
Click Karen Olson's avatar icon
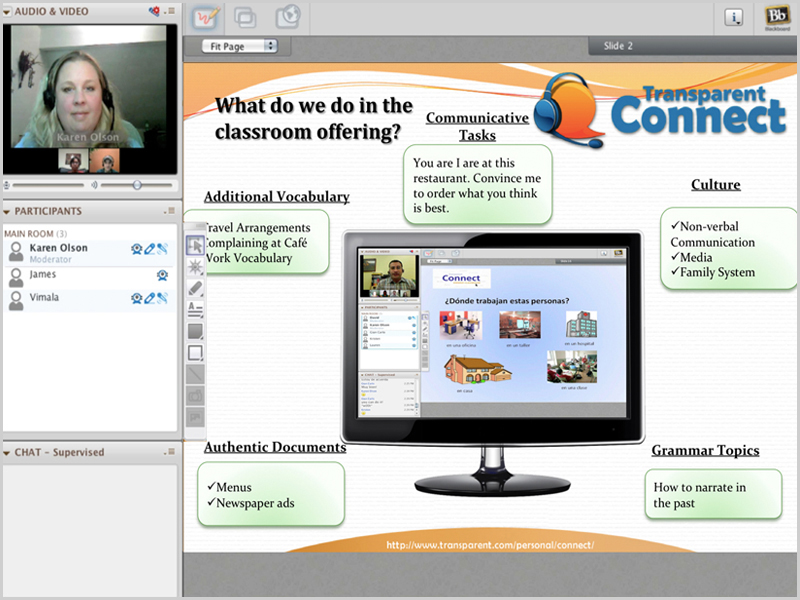(x=16, y=252)
